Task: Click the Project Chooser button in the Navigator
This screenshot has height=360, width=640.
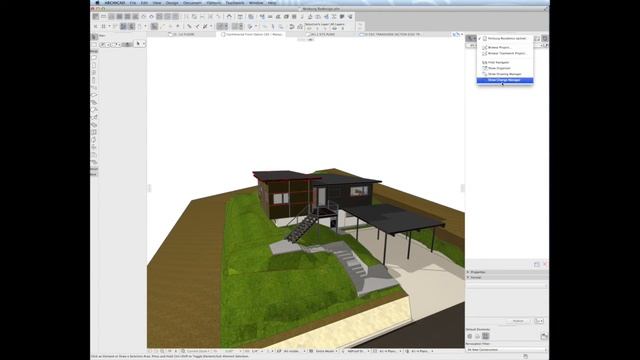Action: [x=471, y=38]
